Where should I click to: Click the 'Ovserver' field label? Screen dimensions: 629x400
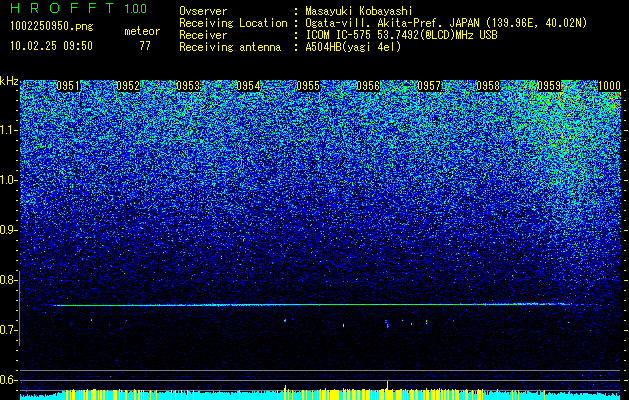point(203,11)
